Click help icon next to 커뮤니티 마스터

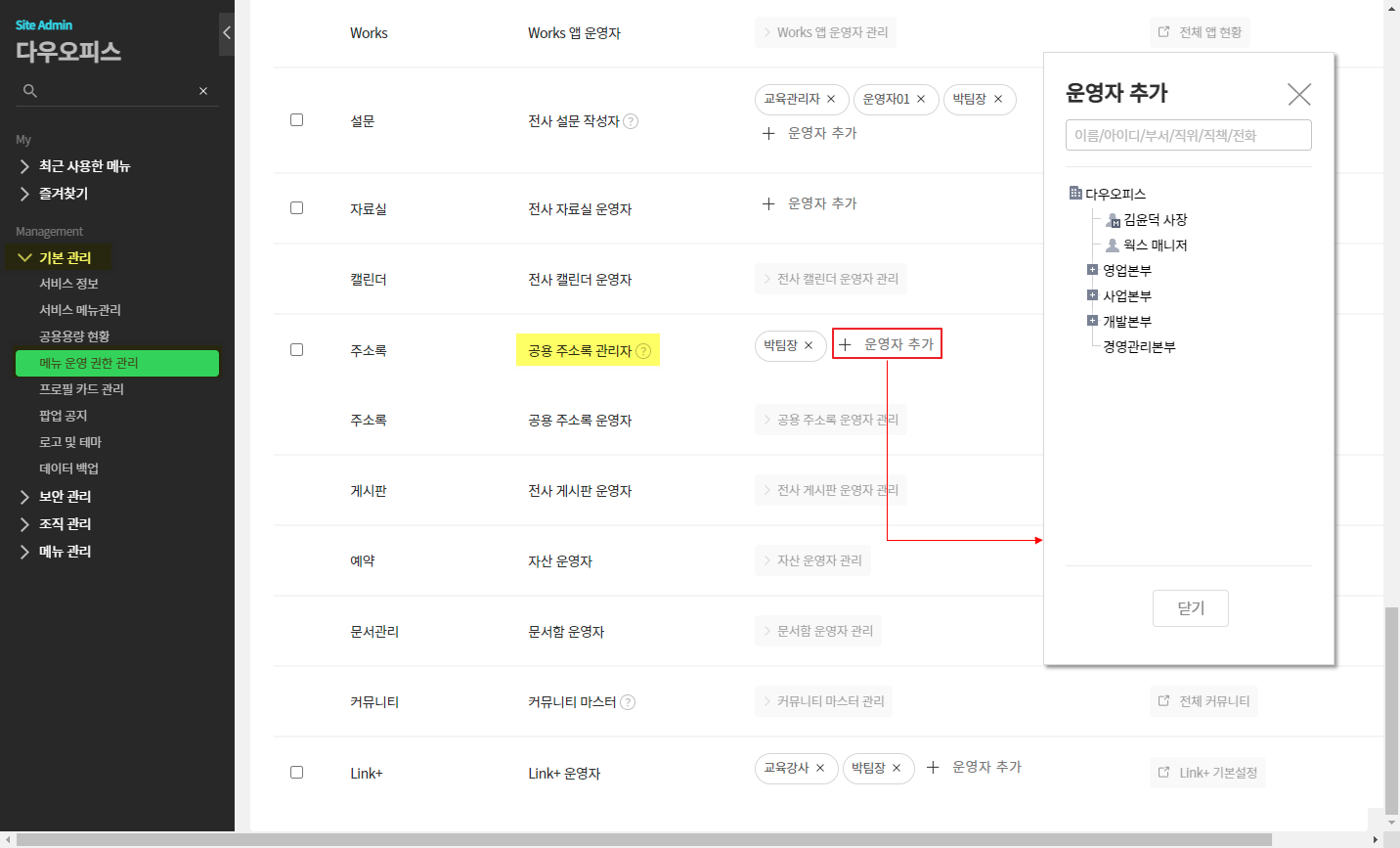tap(628, 702)
